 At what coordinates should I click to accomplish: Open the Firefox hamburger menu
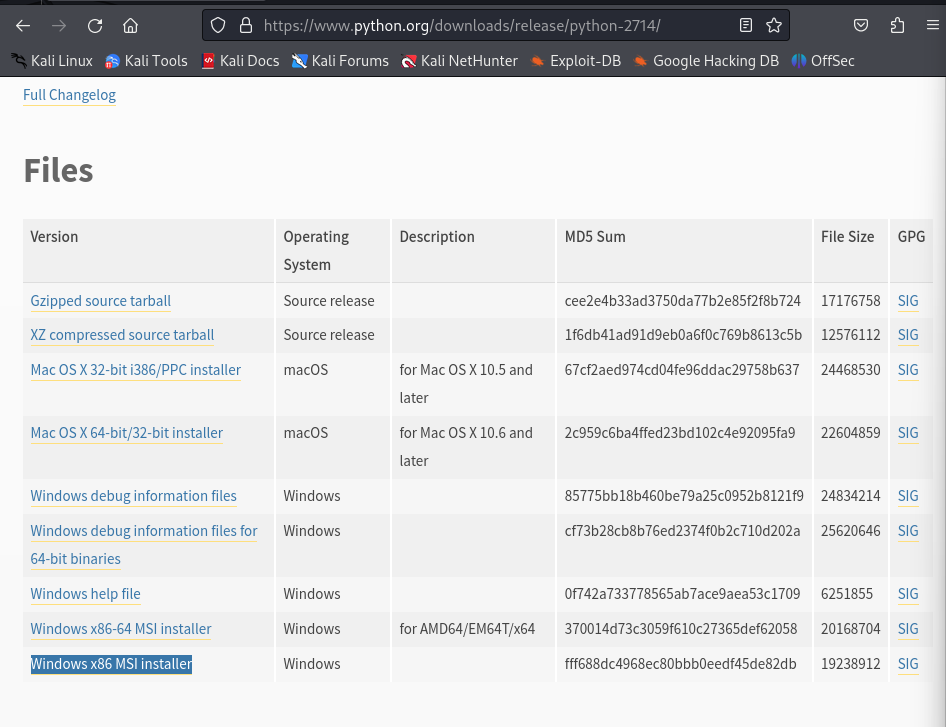929,25
